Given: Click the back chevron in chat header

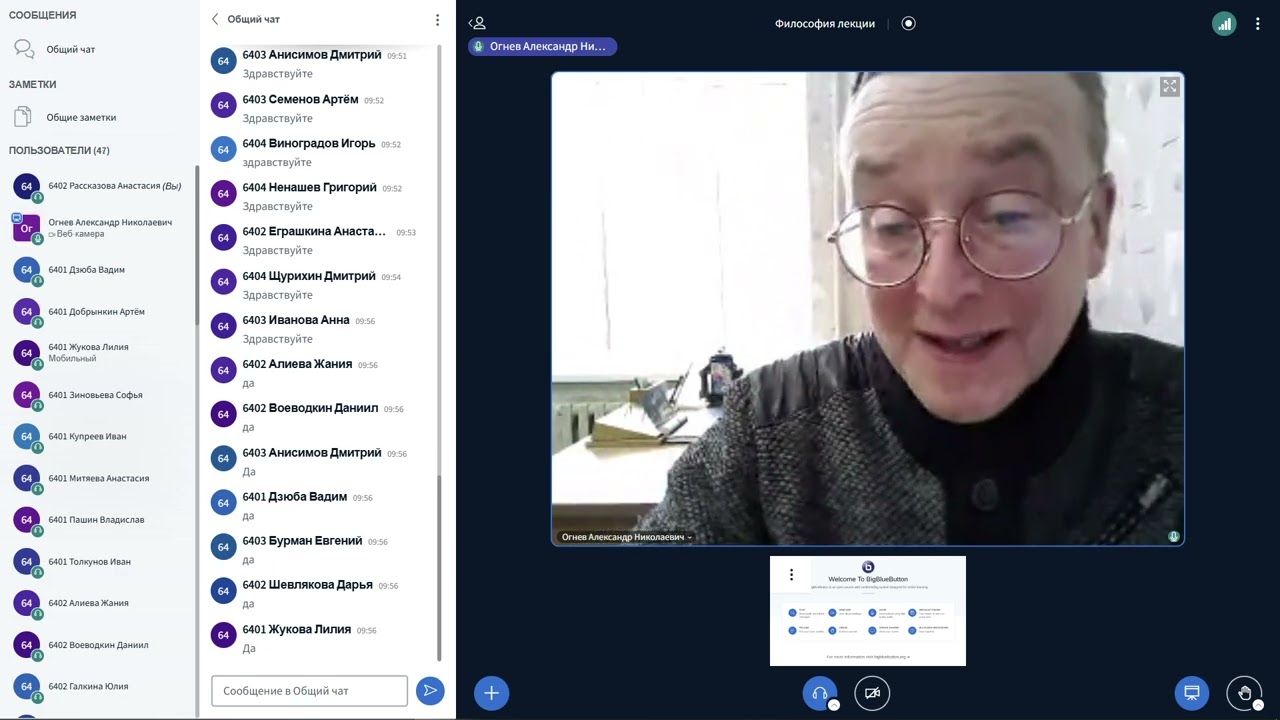Looking at the screenshot, I should (x=215, y=19).
